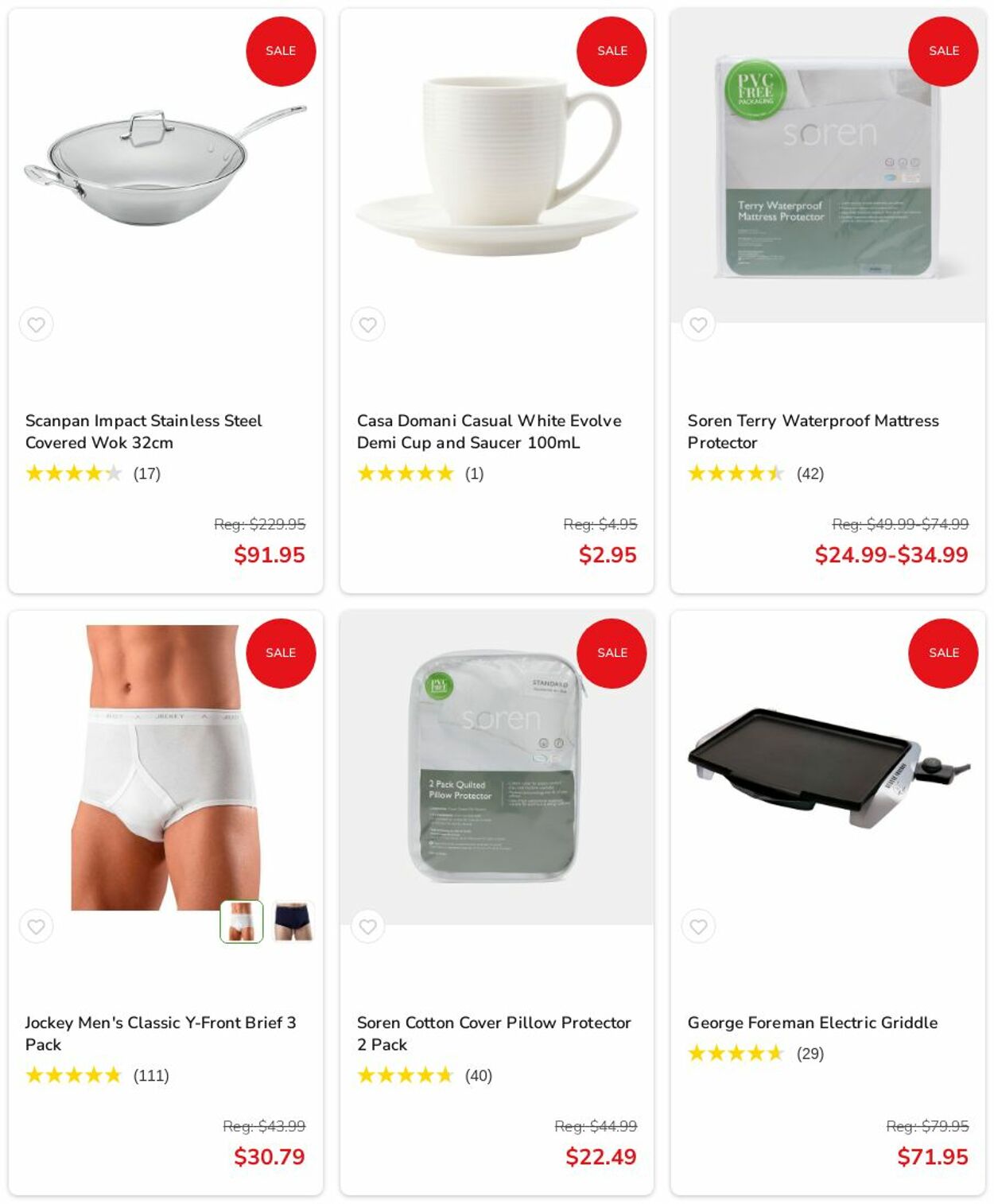
Task: View the 42 ratings for mattress protector
Action: (x=810, y=473)
